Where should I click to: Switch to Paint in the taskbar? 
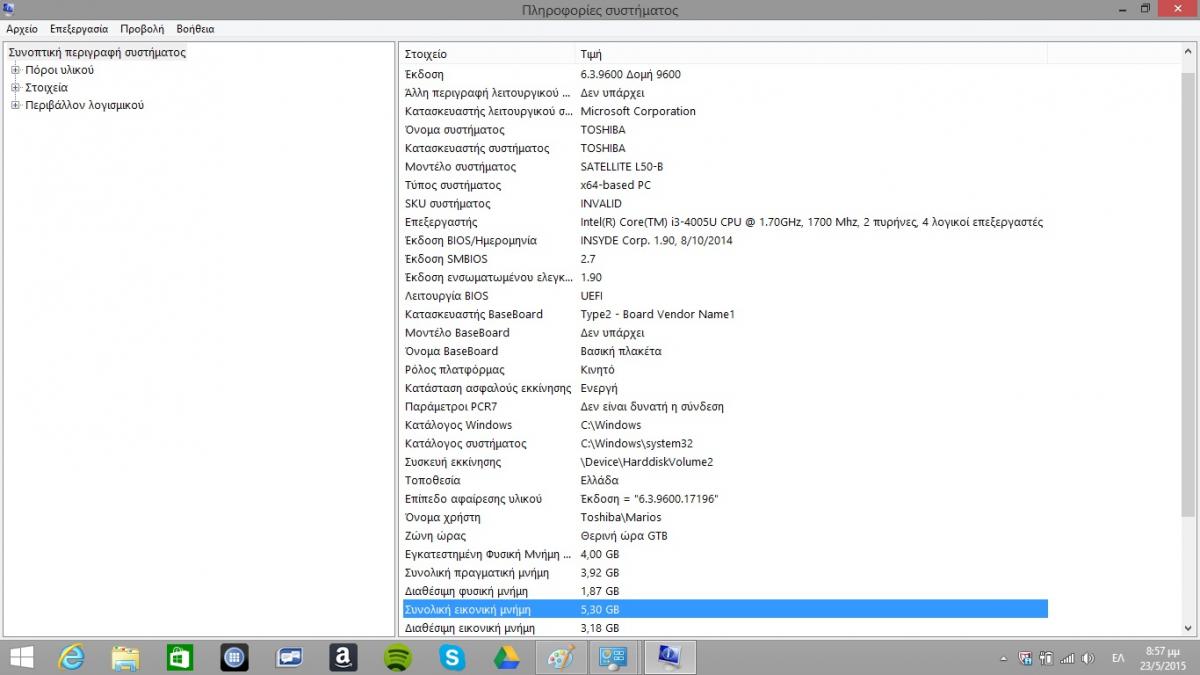click(561, 658)
